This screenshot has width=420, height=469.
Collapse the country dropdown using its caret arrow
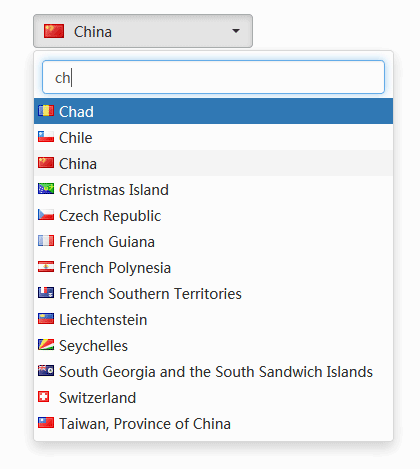[236, 31]
